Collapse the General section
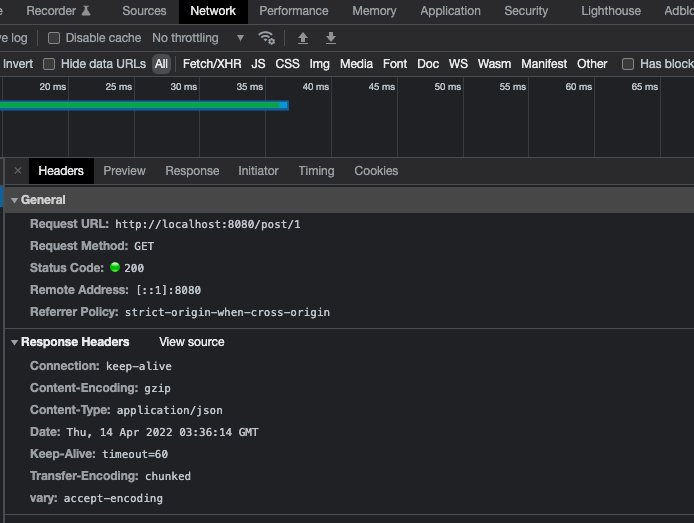 [x=15, y=200]
